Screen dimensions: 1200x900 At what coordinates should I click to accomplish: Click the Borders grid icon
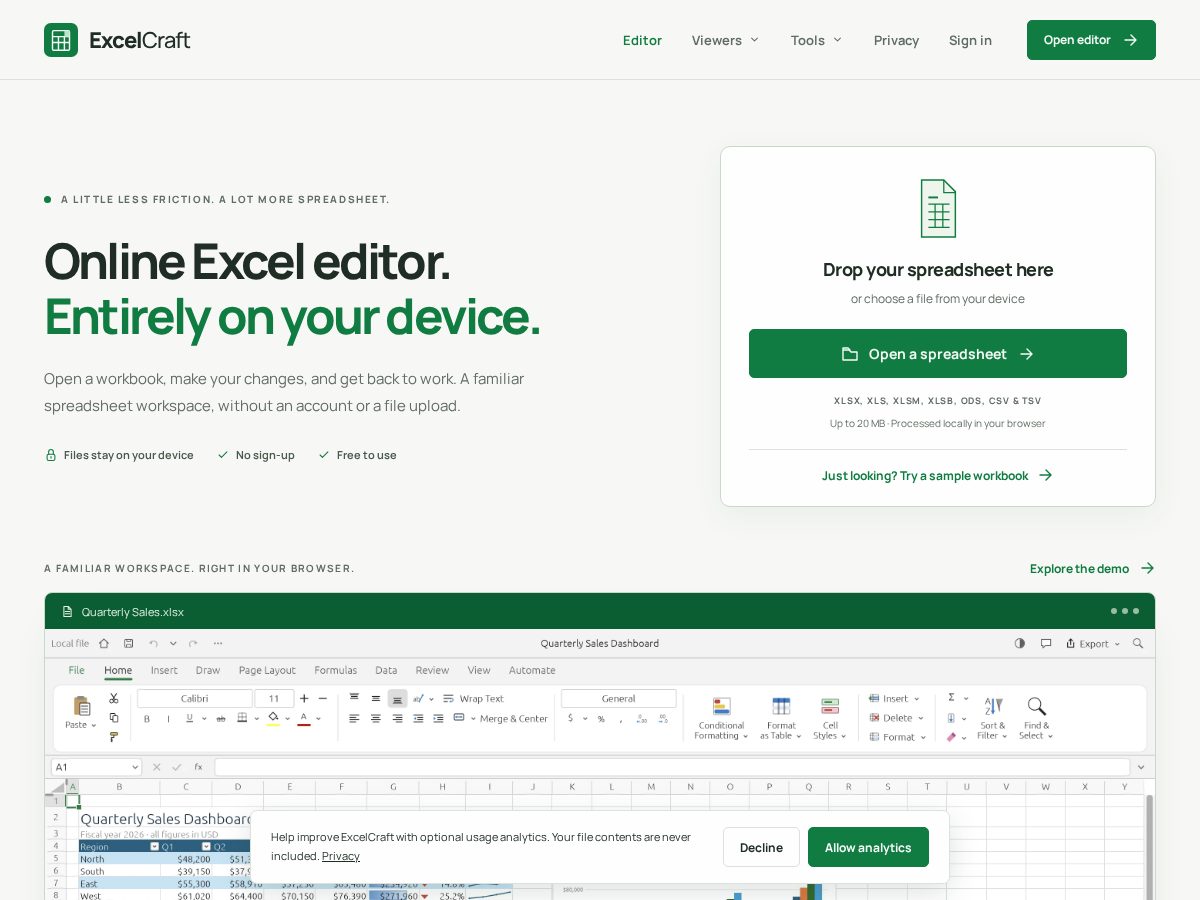pos(242,718)
